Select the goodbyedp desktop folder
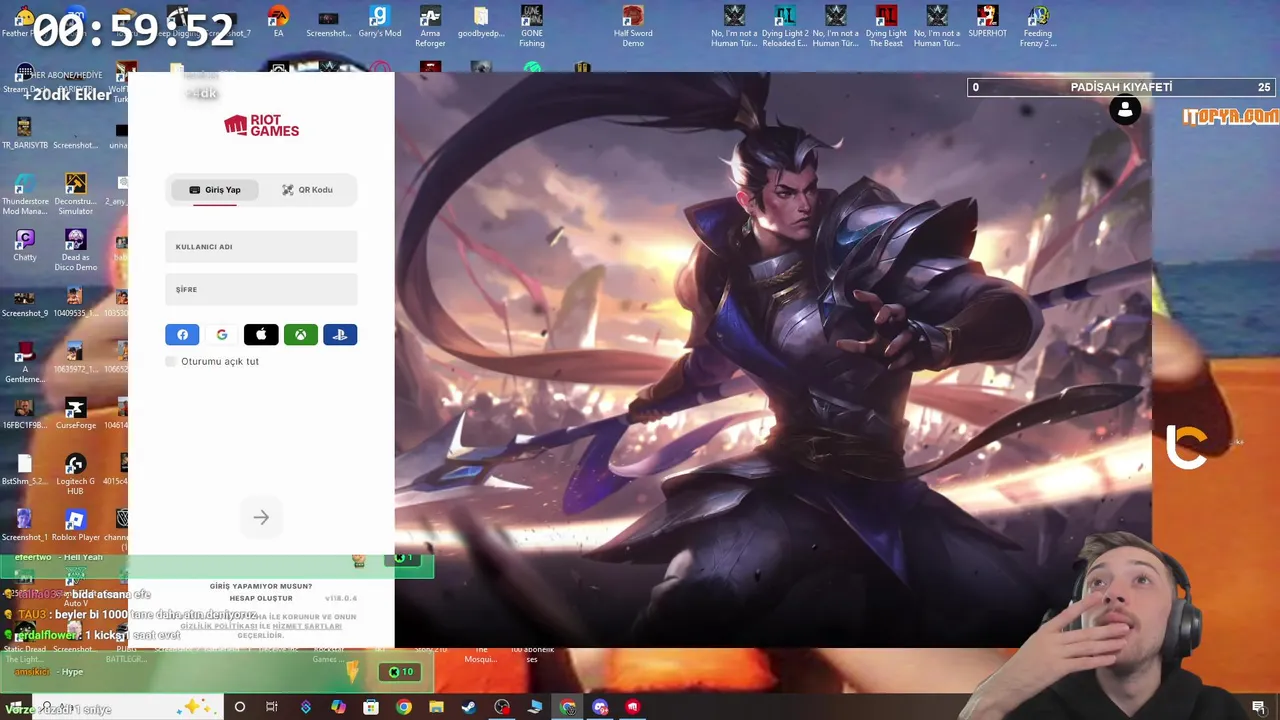Image resolution: width=1280 pixels, height=720 pixels. [x=481, y=23]
